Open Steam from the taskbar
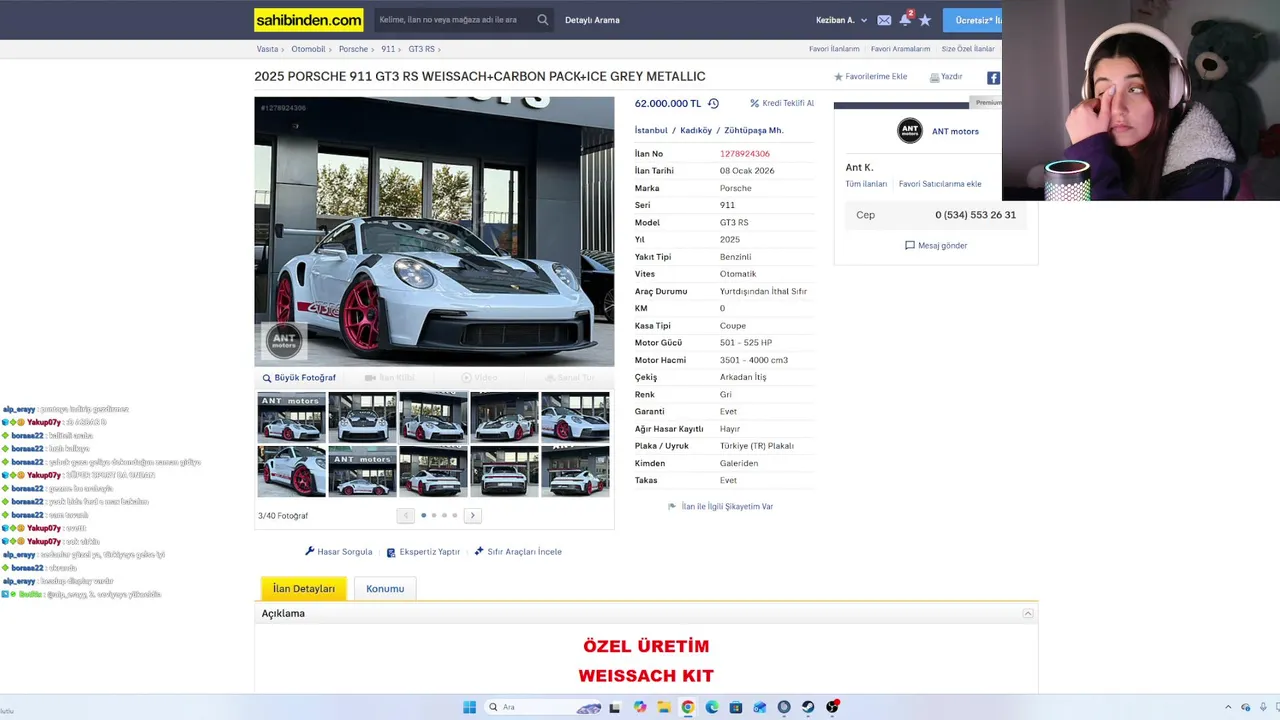The image size is (1280, 720). coord(808,707)
